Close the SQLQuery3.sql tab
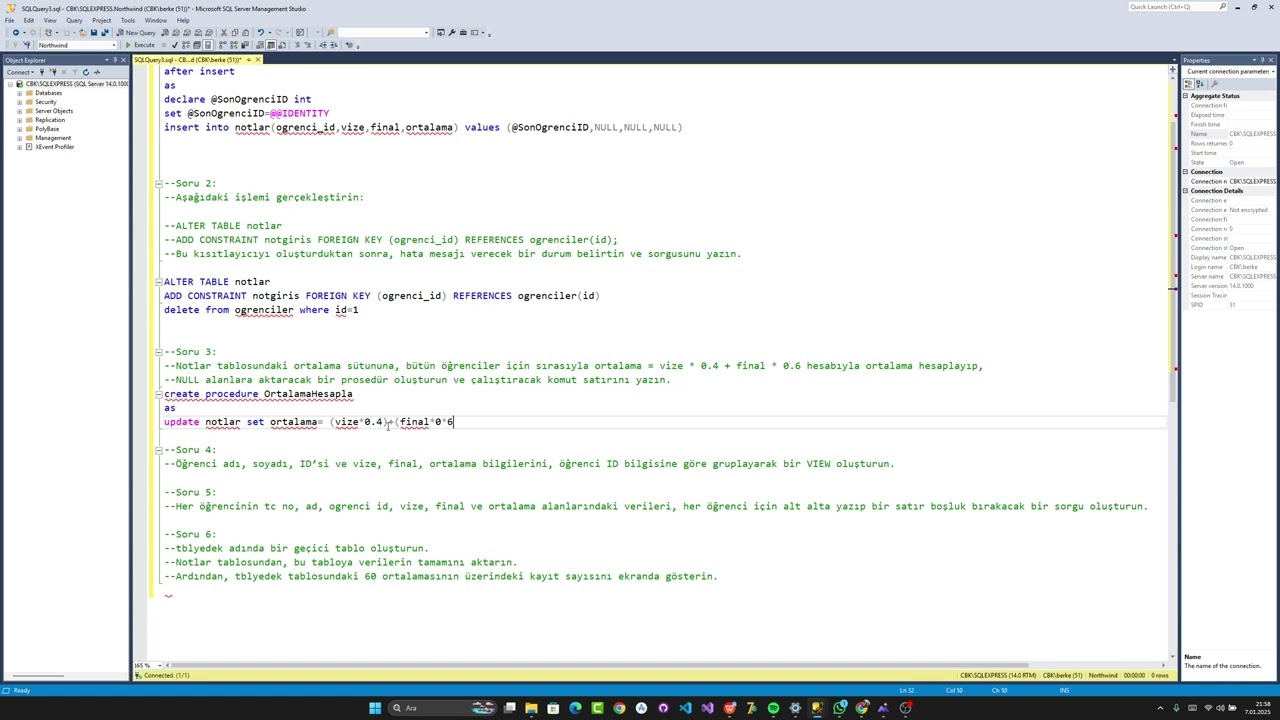 click(258, 60)
